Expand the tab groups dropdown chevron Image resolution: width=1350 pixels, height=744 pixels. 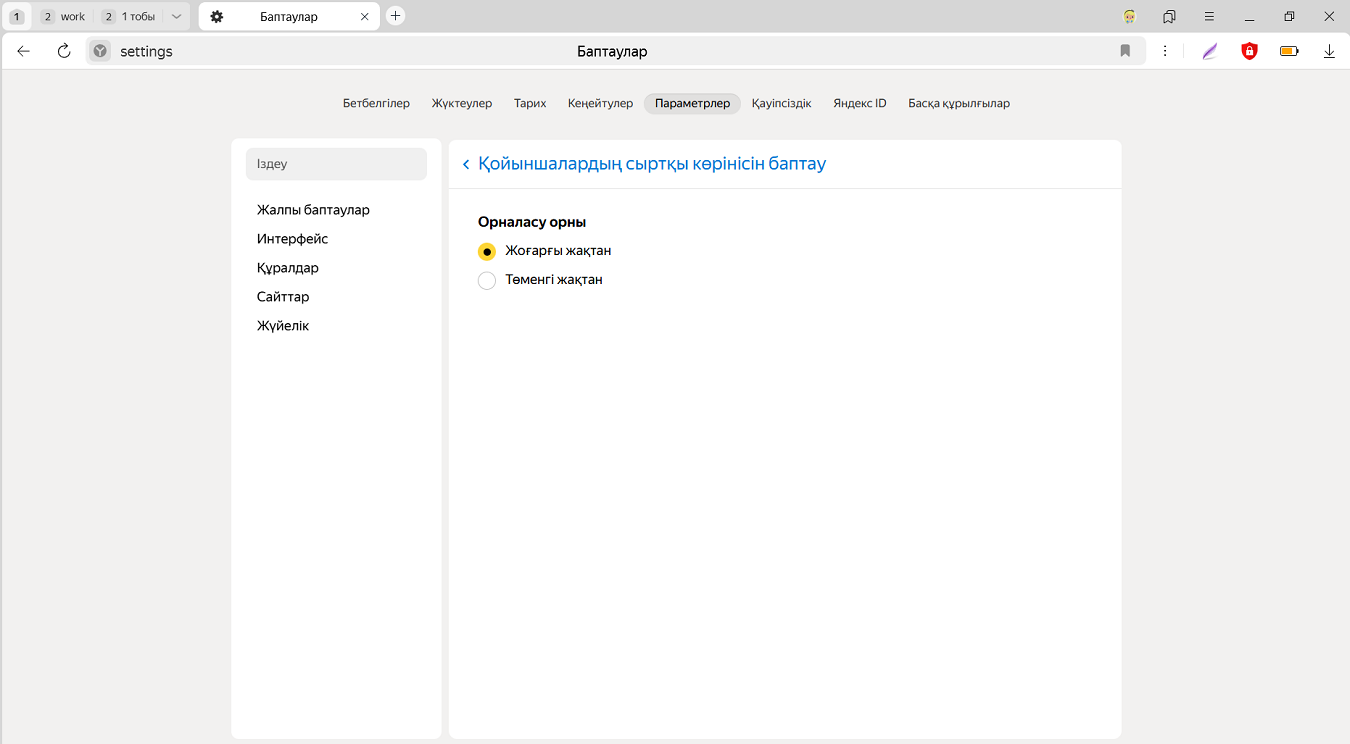click(x=177, y=16)
